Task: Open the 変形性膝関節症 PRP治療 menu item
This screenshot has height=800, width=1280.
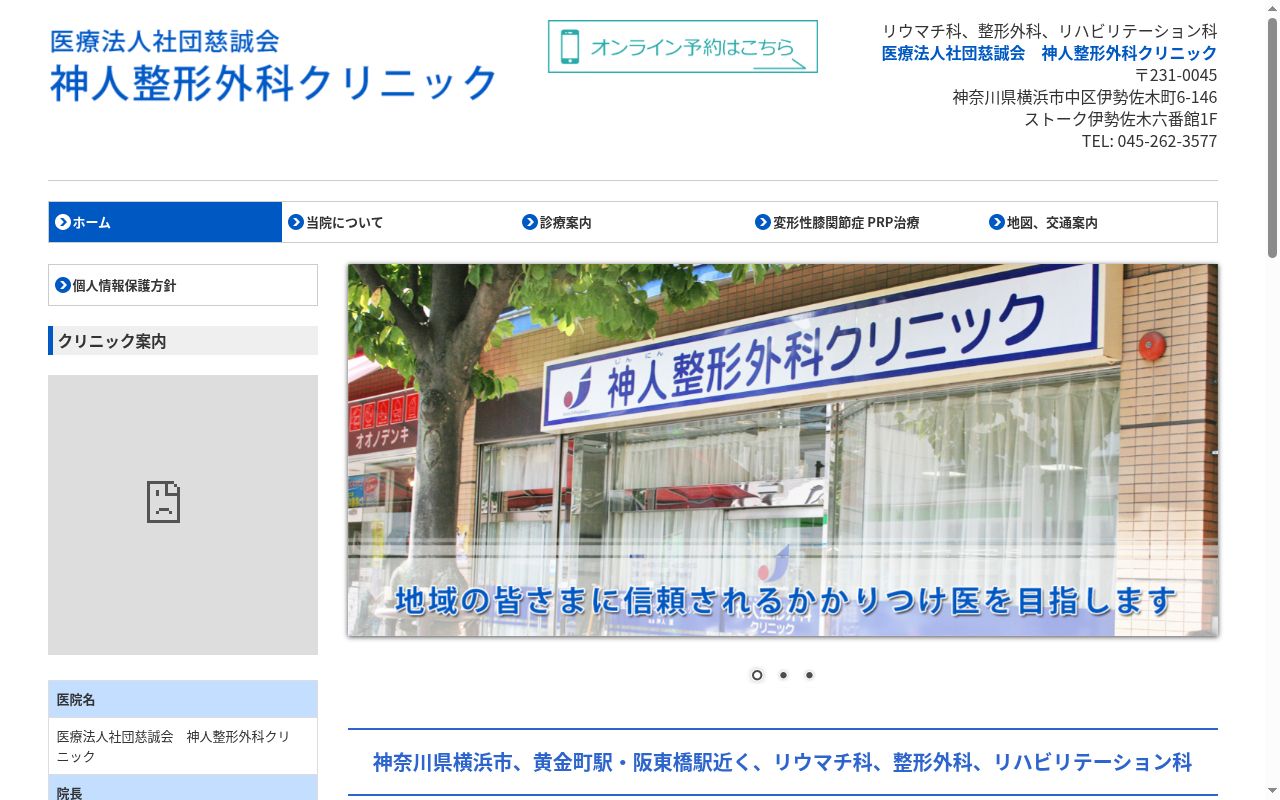Action: [866, 222]
